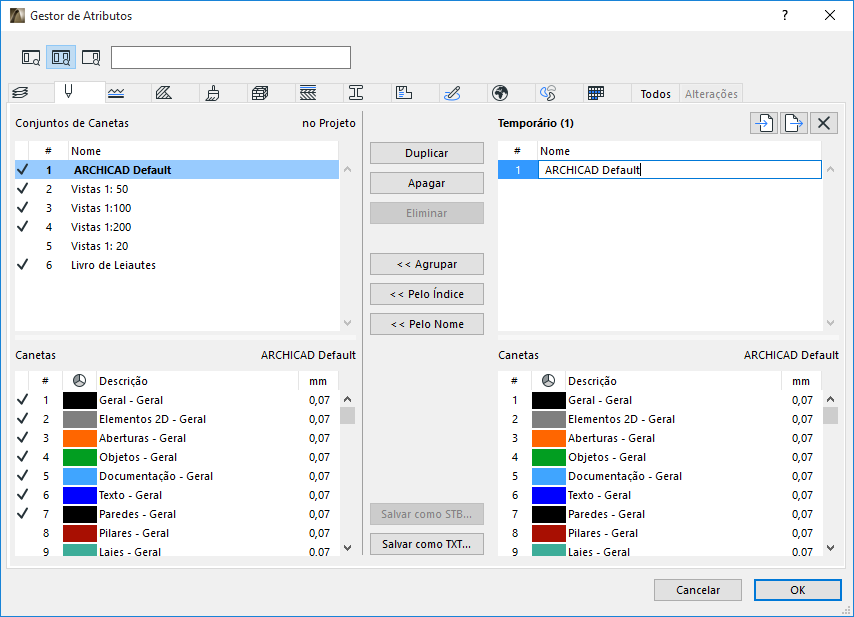Open the Cities globe tab icon

[x=500, y=93]
